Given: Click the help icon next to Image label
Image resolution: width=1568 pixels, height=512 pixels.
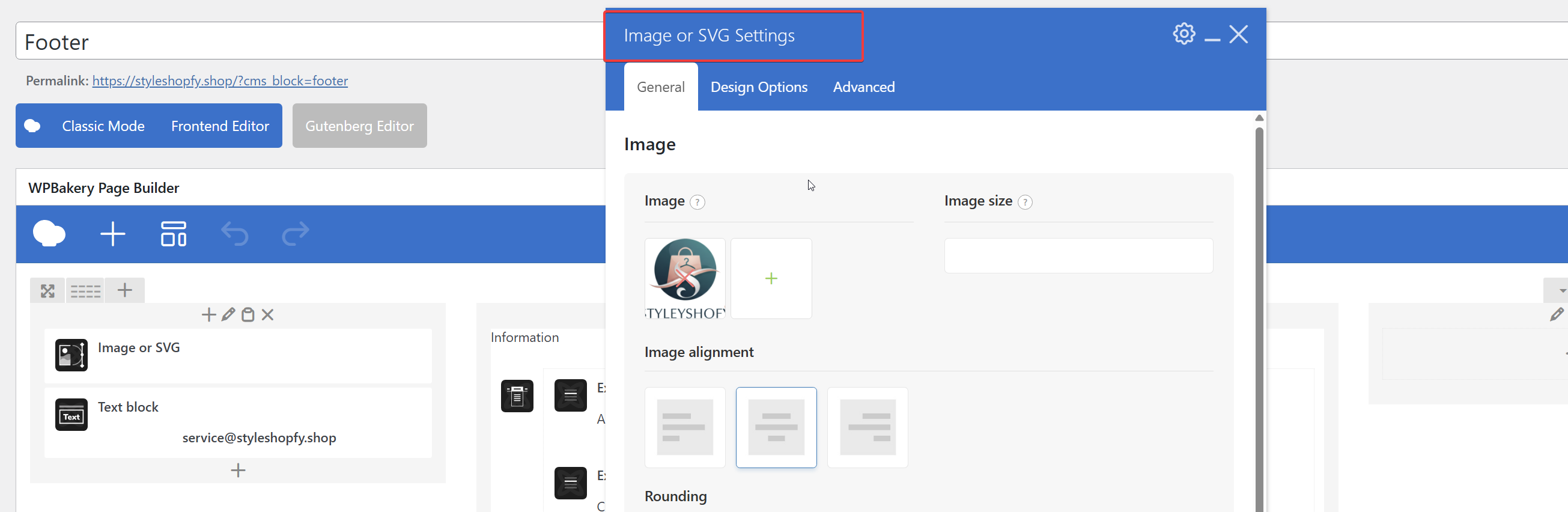Looking at the screenshot, I should [697, 202].
